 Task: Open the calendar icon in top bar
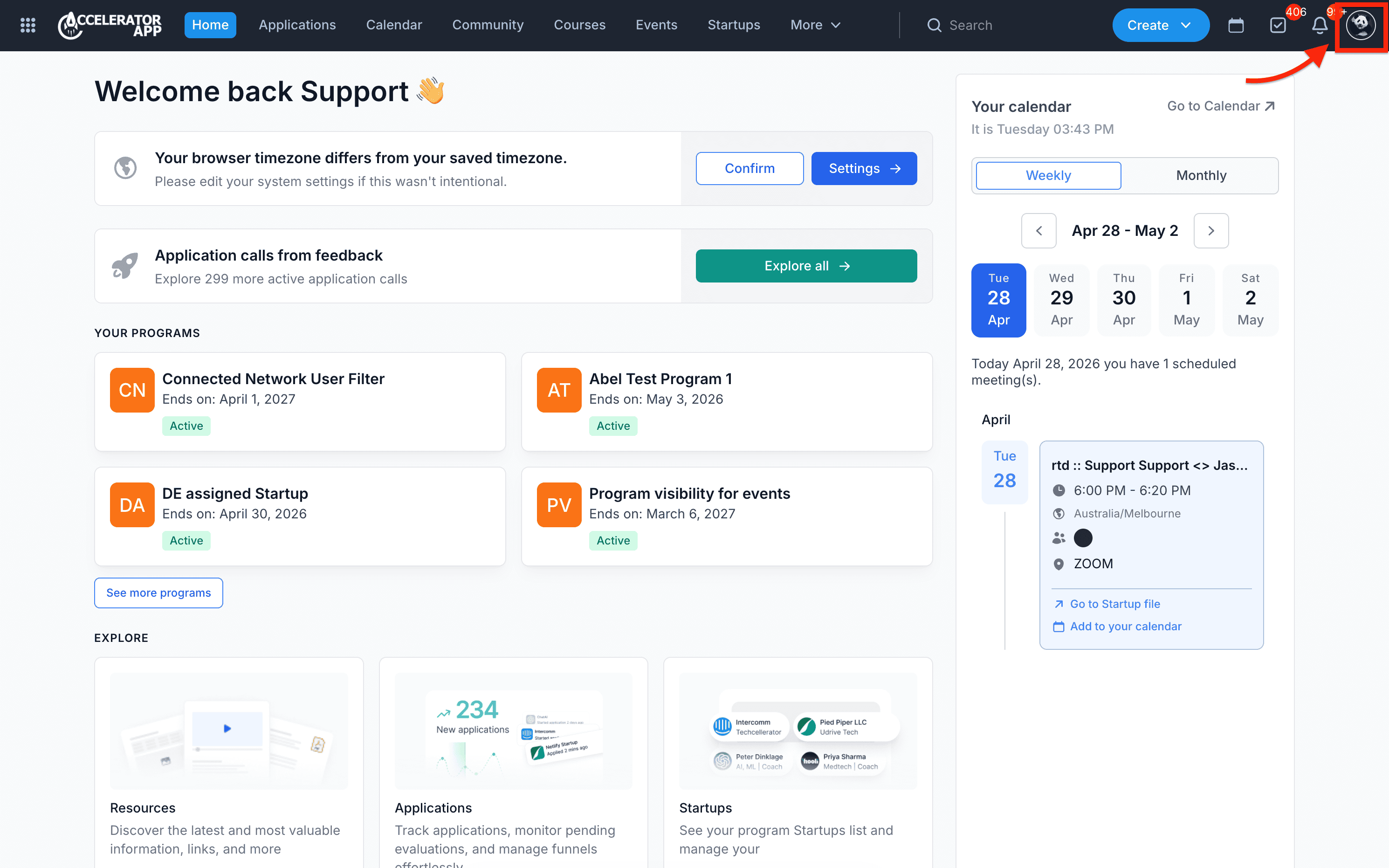click(1236, 25)
